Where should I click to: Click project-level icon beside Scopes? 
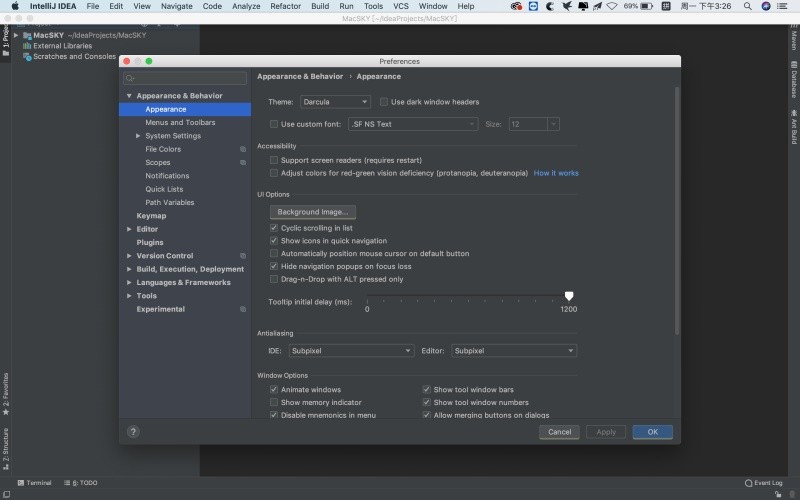click(243, 163)
